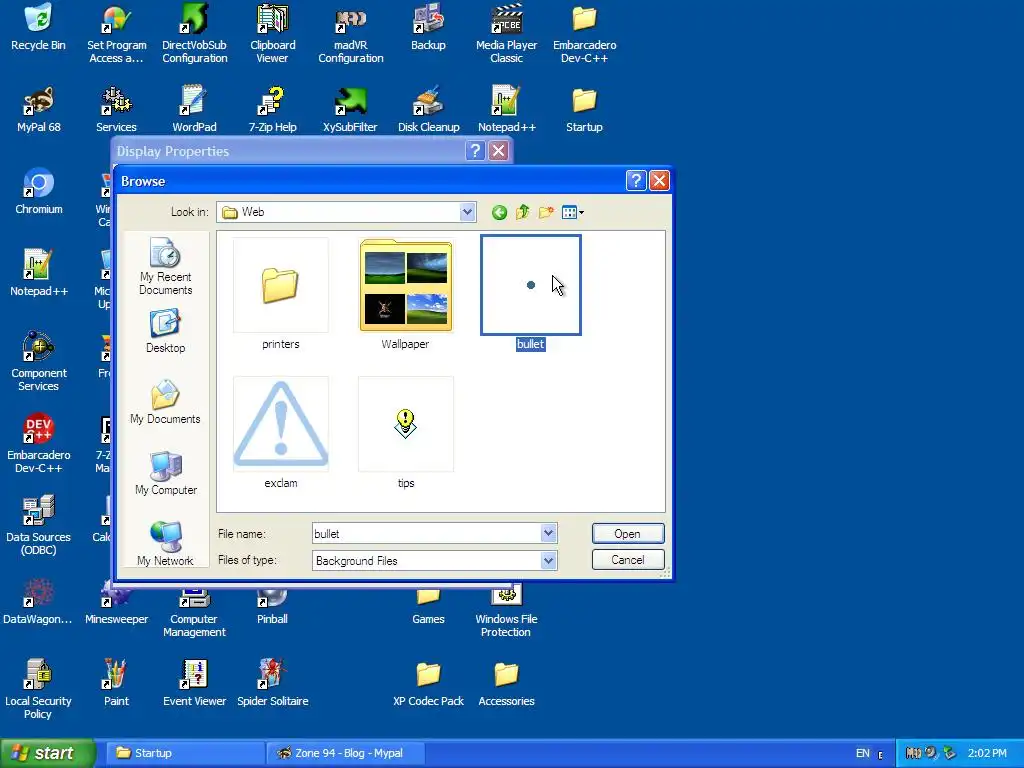Select Notepad++ icon below Chromium

pos(39,274)
